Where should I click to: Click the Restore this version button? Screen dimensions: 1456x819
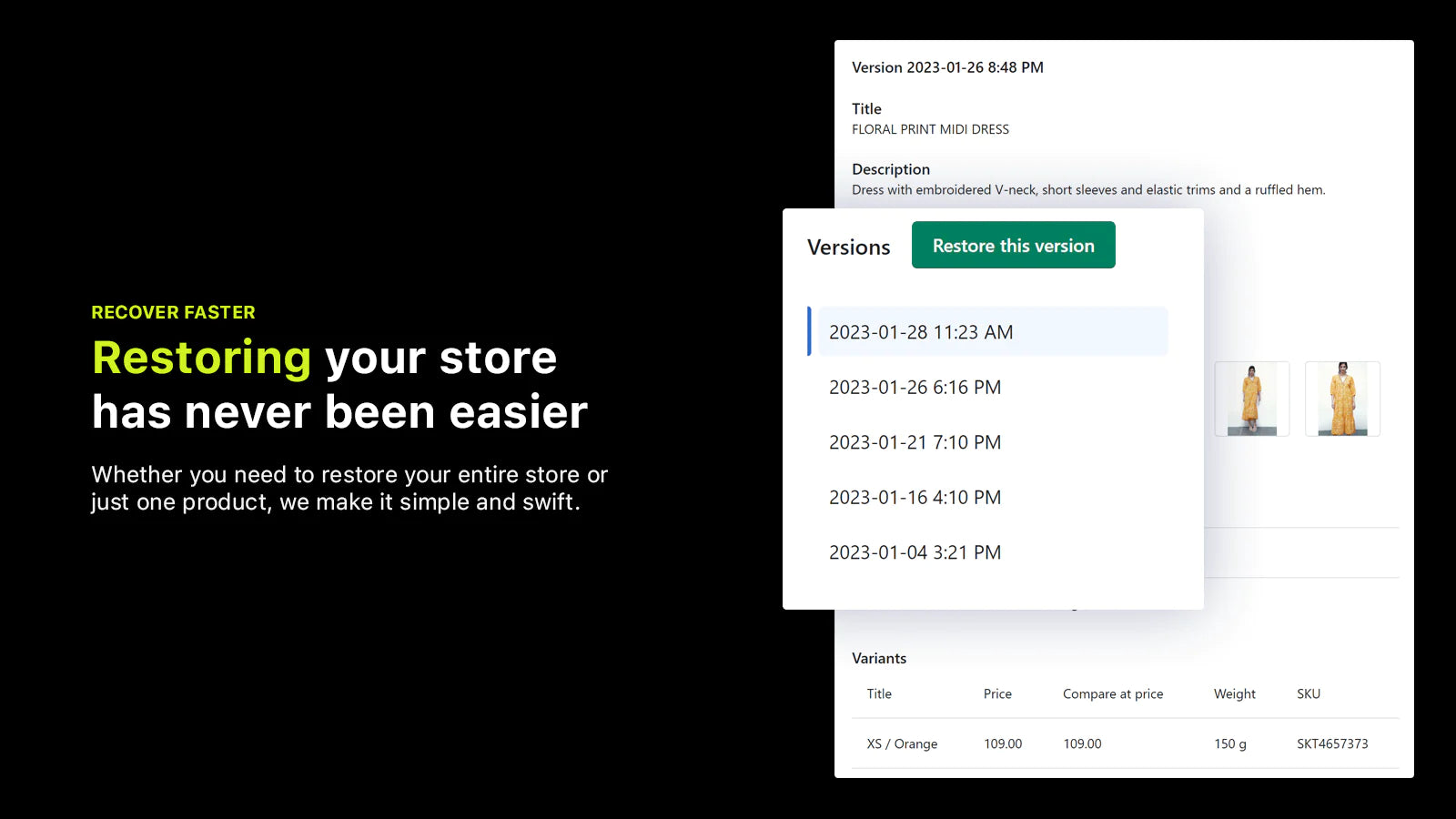(x=1013, y=245)
